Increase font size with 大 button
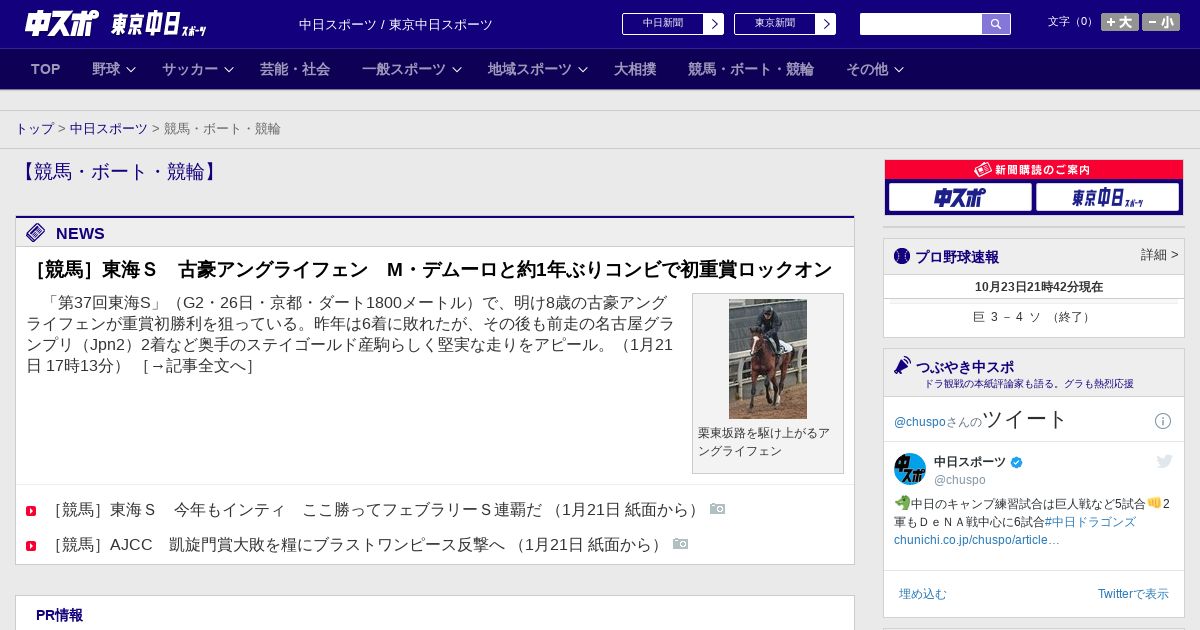 pos(1120,22)
